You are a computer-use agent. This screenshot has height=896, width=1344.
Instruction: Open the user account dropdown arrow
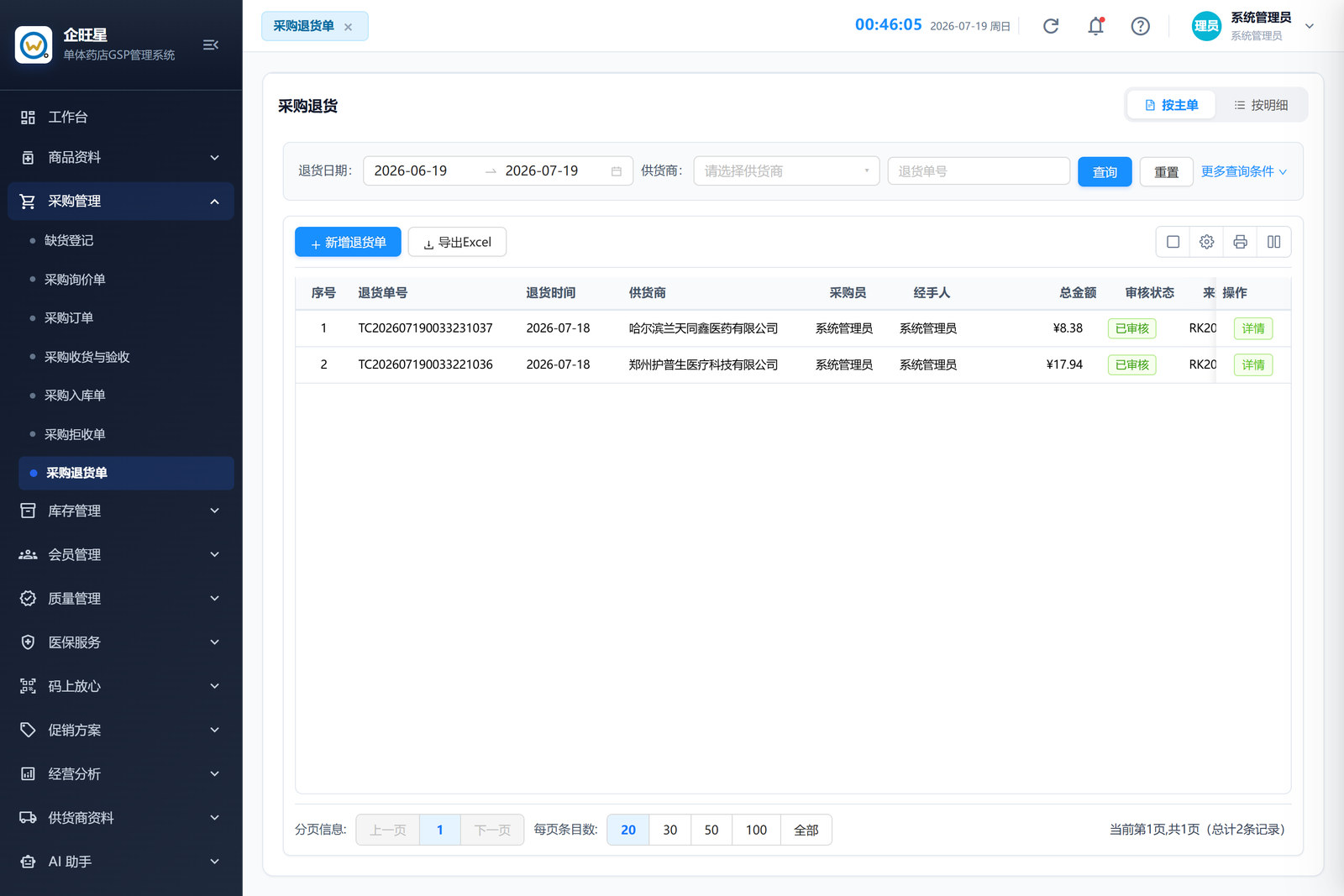1309,26
